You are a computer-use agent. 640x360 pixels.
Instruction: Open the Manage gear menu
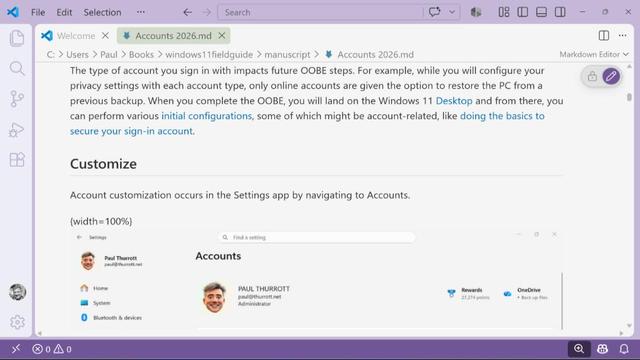click(17, 322)
